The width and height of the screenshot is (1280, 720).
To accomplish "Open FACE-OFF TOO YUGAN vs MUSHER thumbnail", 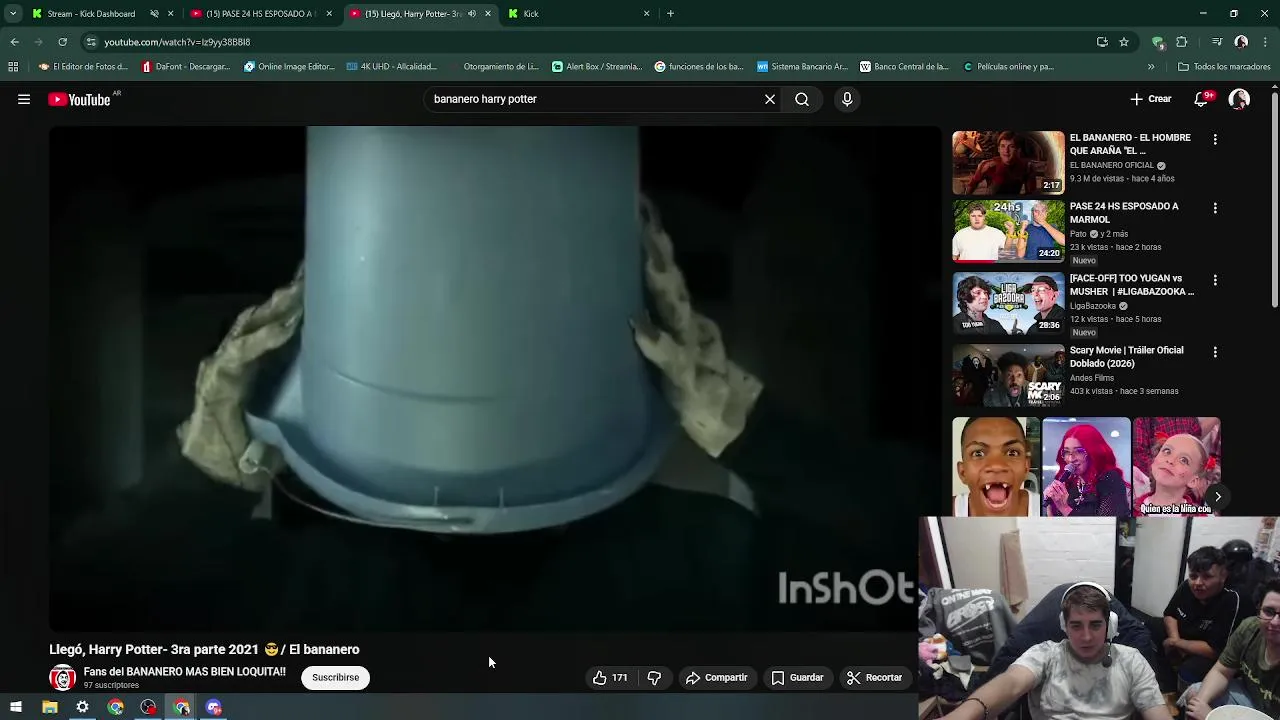I will 1008,303.
